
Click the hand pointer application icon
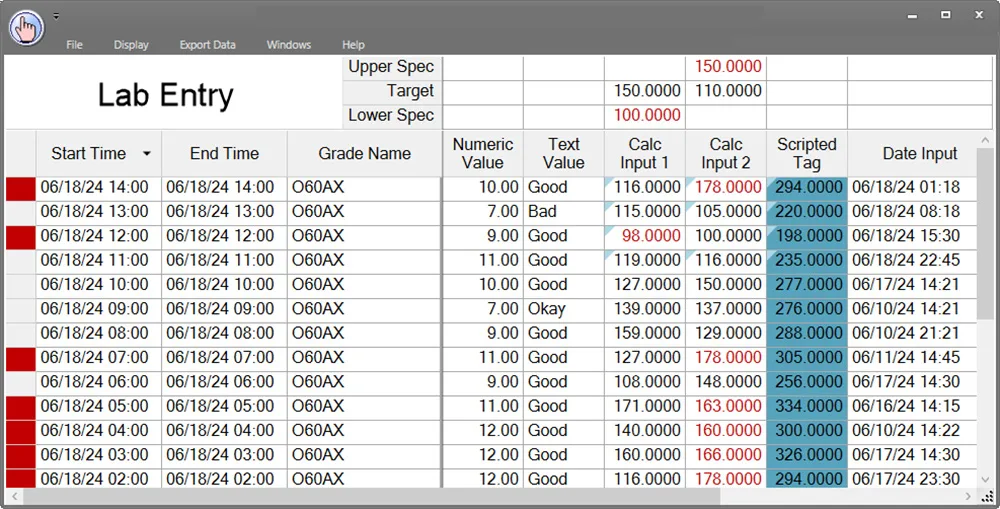pos(27,27)
